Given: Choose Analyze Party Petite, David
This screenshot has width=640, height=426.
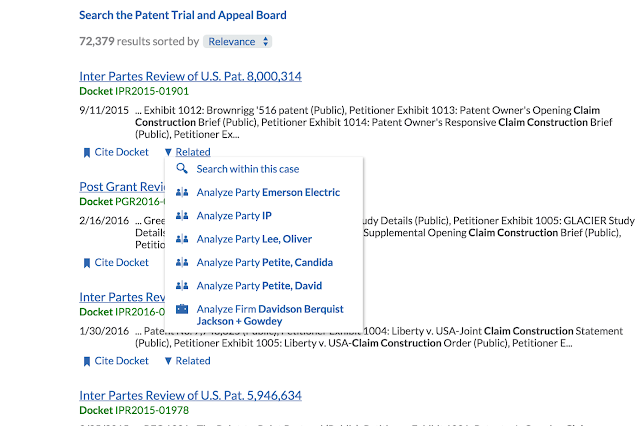Looking at the screenshot, I should 259,286.
